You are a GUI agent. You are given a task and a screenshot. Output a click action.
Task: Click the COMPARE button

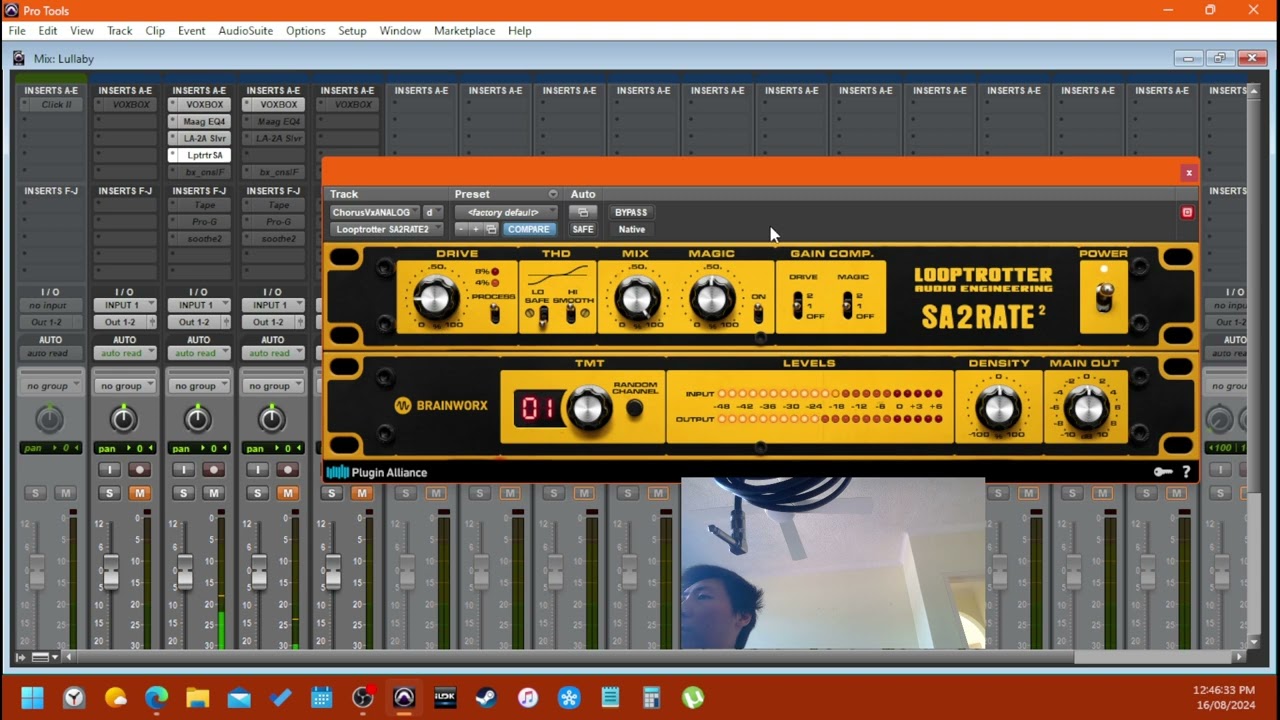coord(528,229)
